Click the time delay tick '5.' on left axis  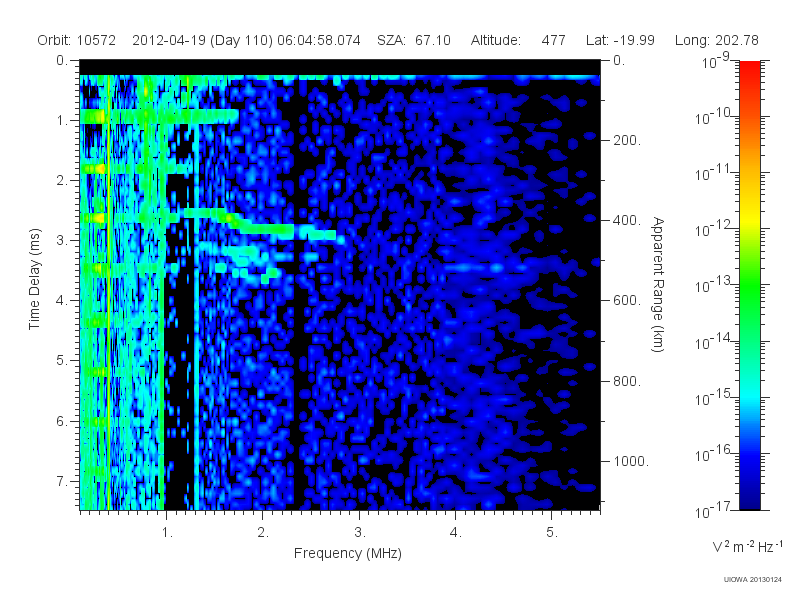62,361
